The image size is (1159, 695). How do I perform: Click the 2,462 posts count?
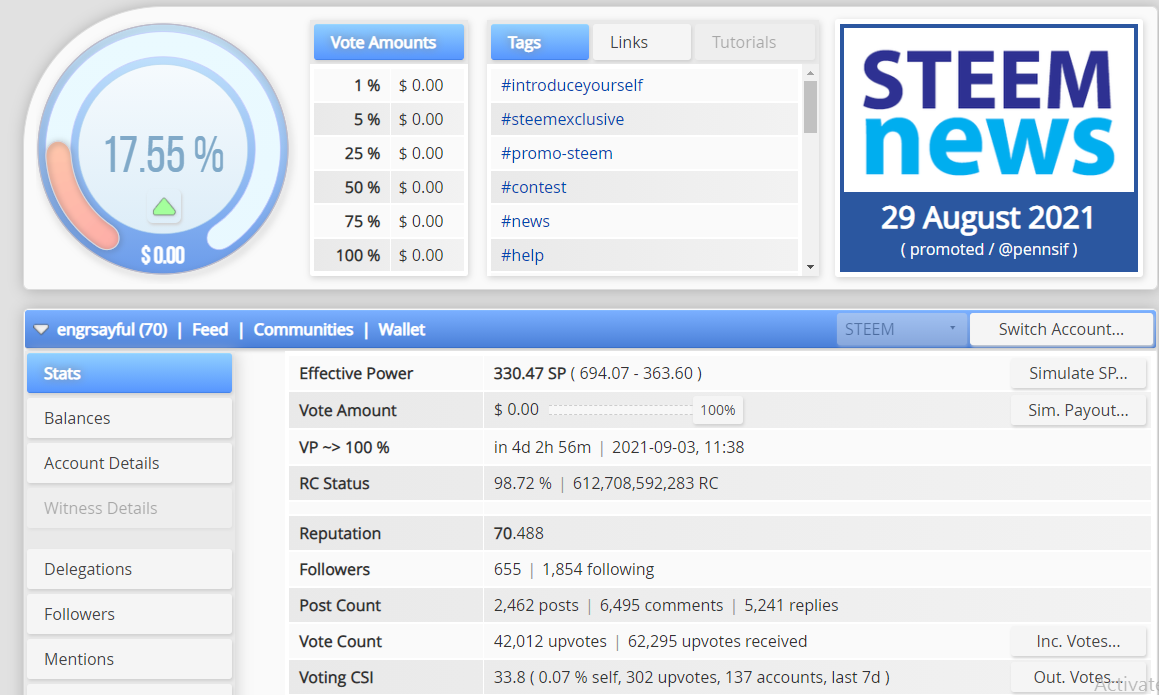(536, 606)
